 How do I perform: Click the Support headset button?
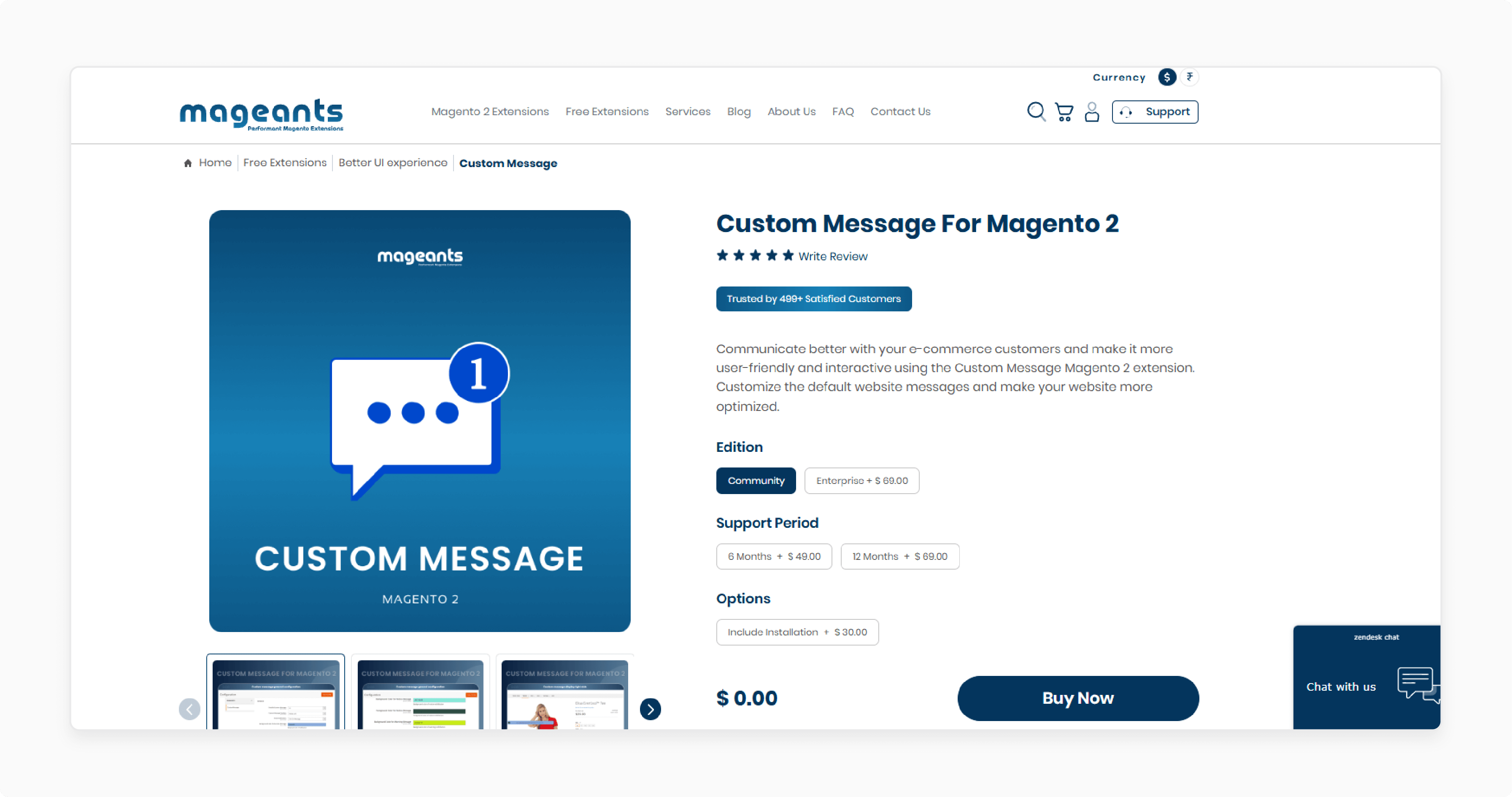(1155, 111)
